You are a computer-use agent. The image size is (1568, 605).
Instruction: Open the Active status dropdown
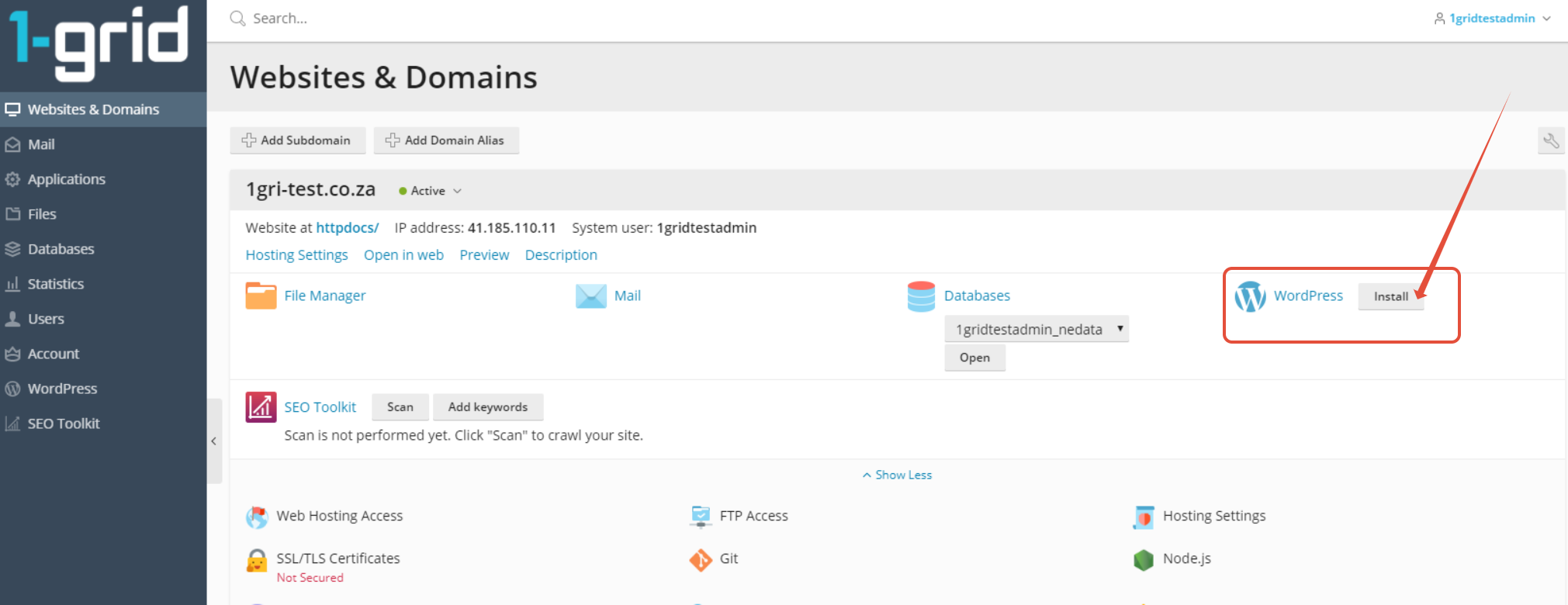click(x=430, y=191)
